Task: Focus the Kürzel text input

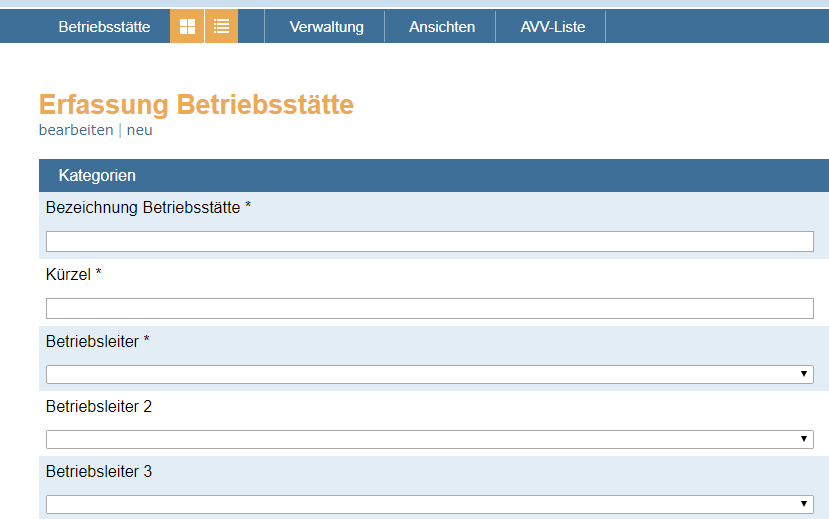Action: pos(429,308)
